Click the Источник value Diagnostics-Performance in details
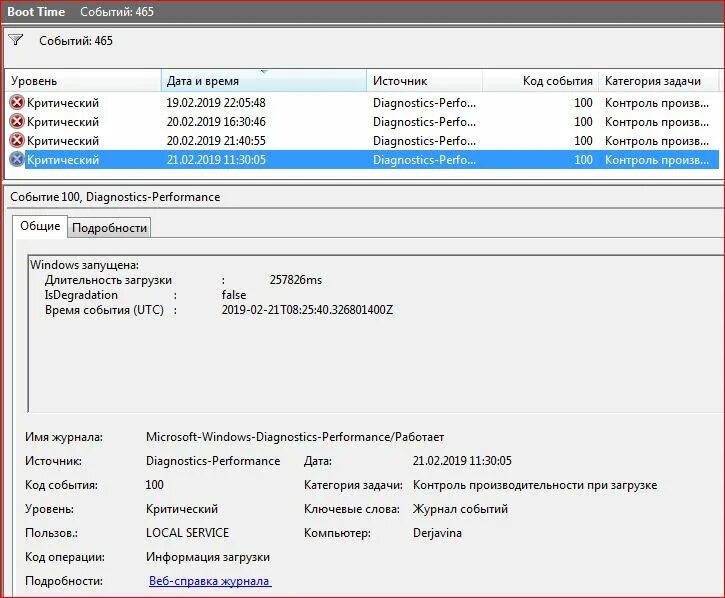Image resolution: width=725 pixels, height=598 pixels. pyautogui.click(x=213, y=461)
